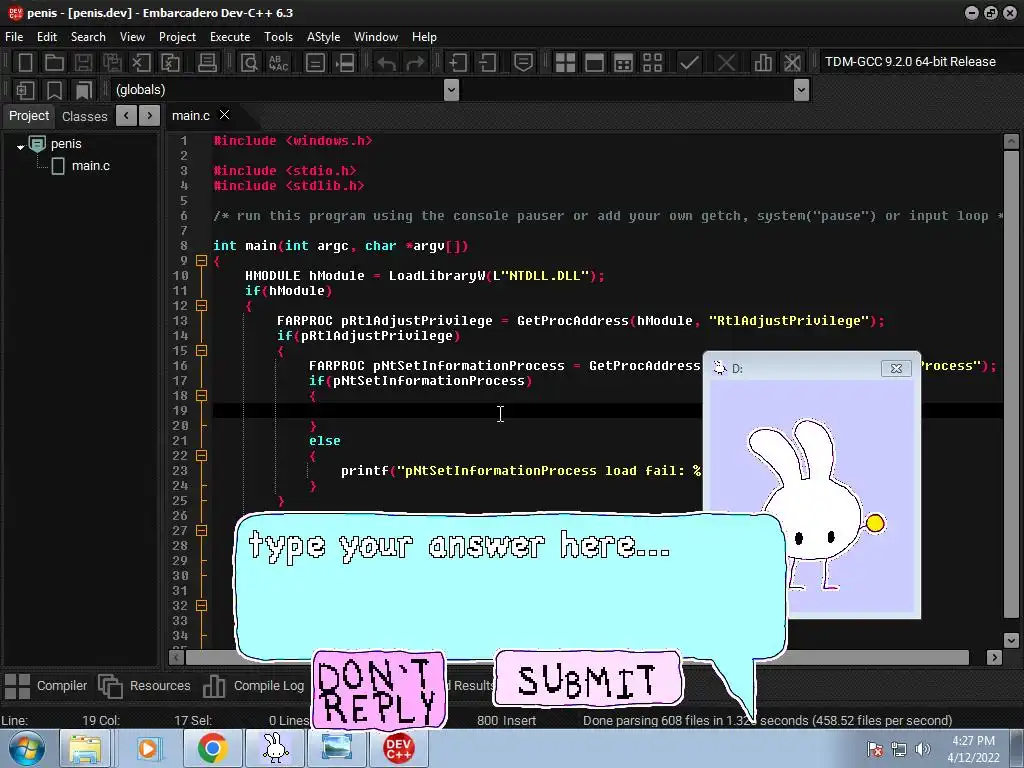The height and width of the screenshot is (768, 1024).
Task: Open the Tools menu
Action: pyautogui.click(x=278, y=37)
